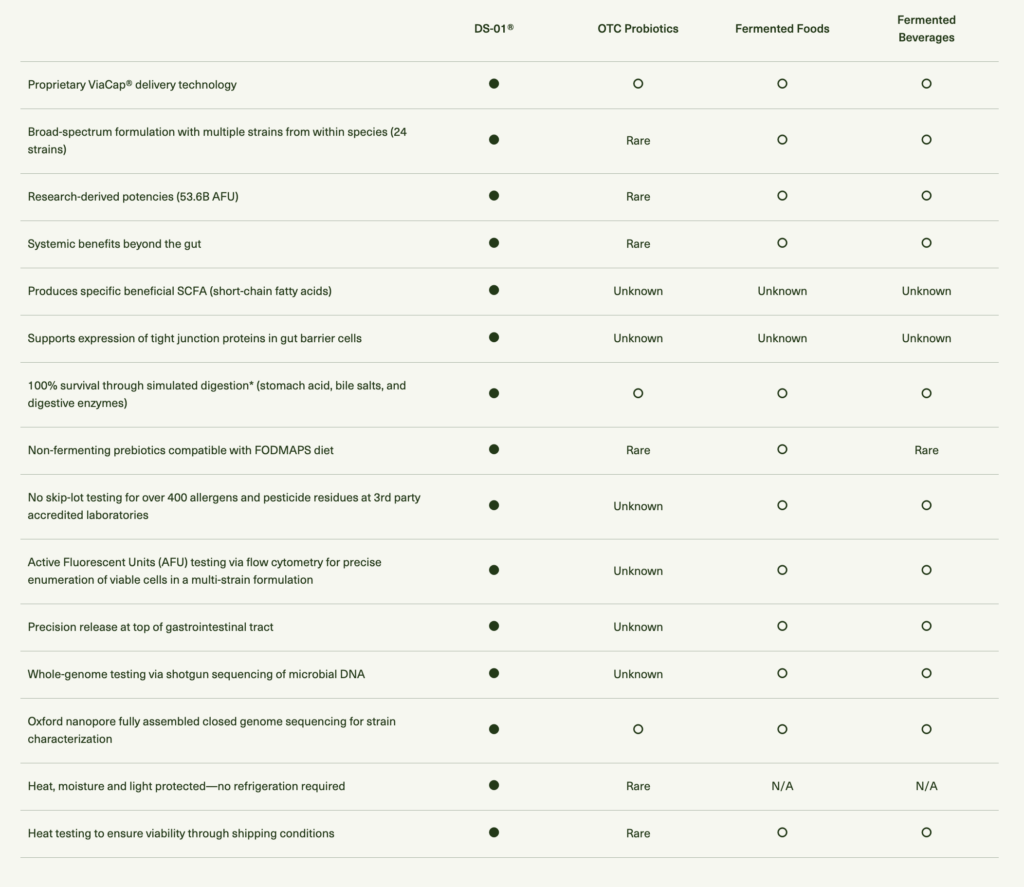Image resolution: width=1024 pixels, height=887 pixels.
Task: Click the DS-01 dot in the SCFA row
Action: 494,290
